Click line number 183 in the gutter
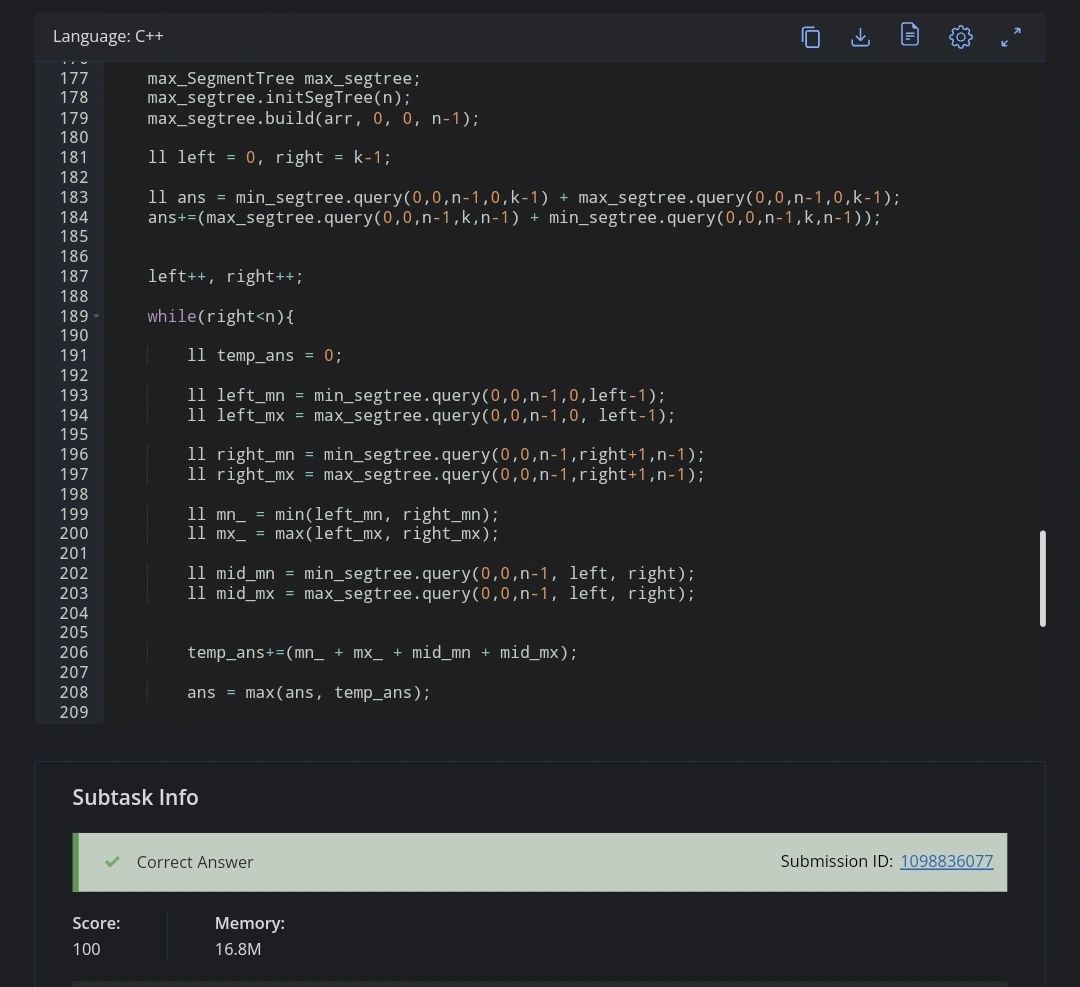This screenshot has width=1080, height=987. [x=74, y=197]
